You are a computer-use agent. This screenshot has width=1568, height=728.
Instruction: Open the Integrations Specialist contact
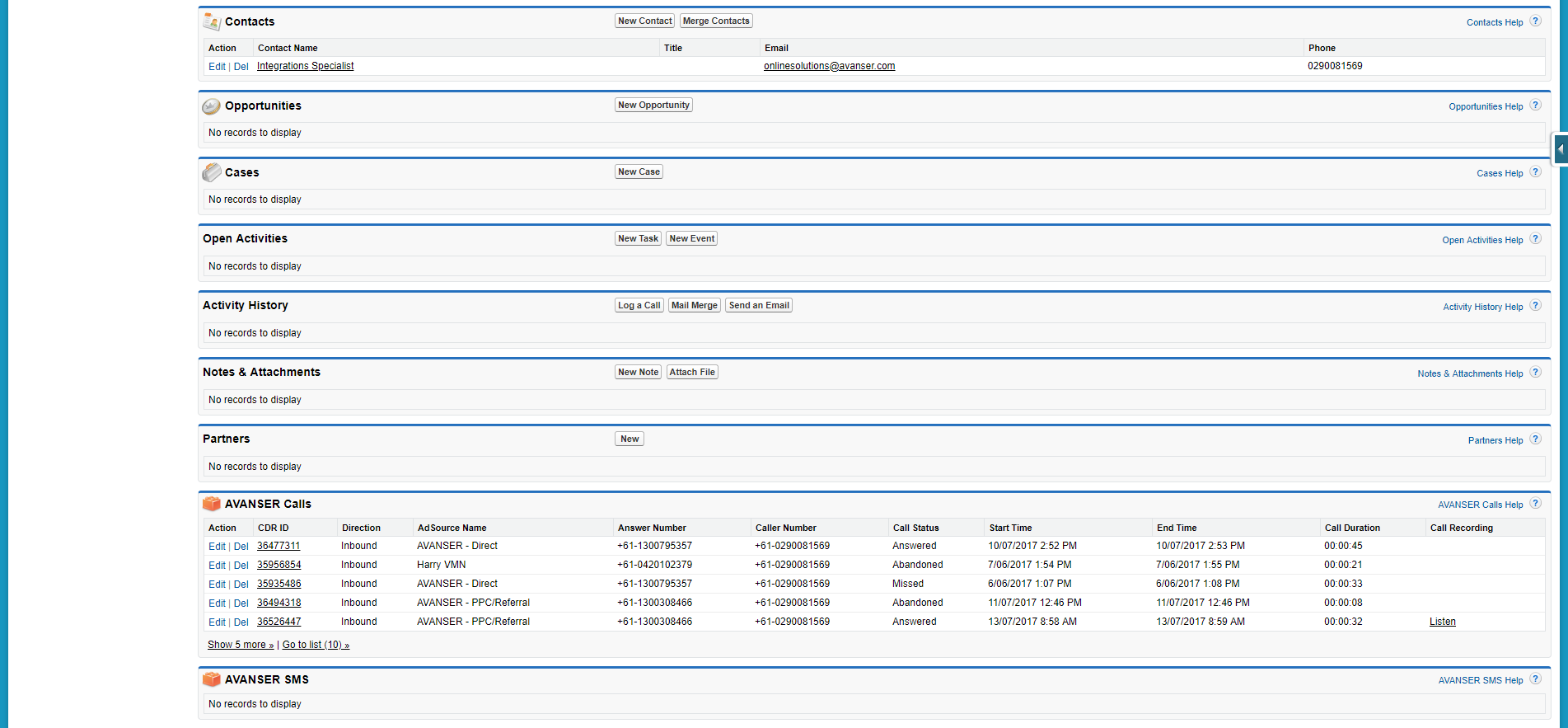point(306,66)
